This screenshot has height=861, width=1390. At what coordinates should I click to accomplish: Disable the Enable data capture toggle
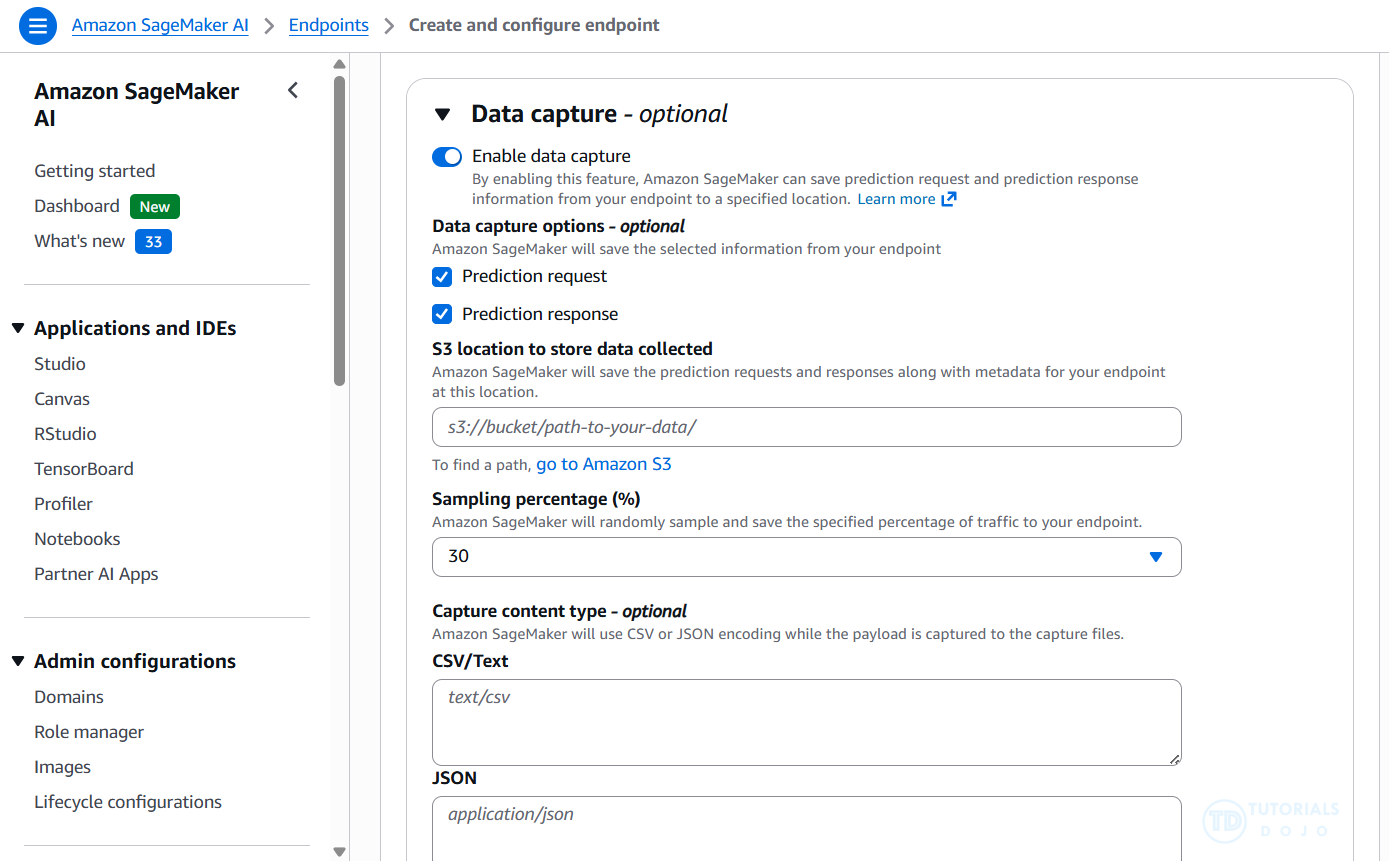point(447,157)
